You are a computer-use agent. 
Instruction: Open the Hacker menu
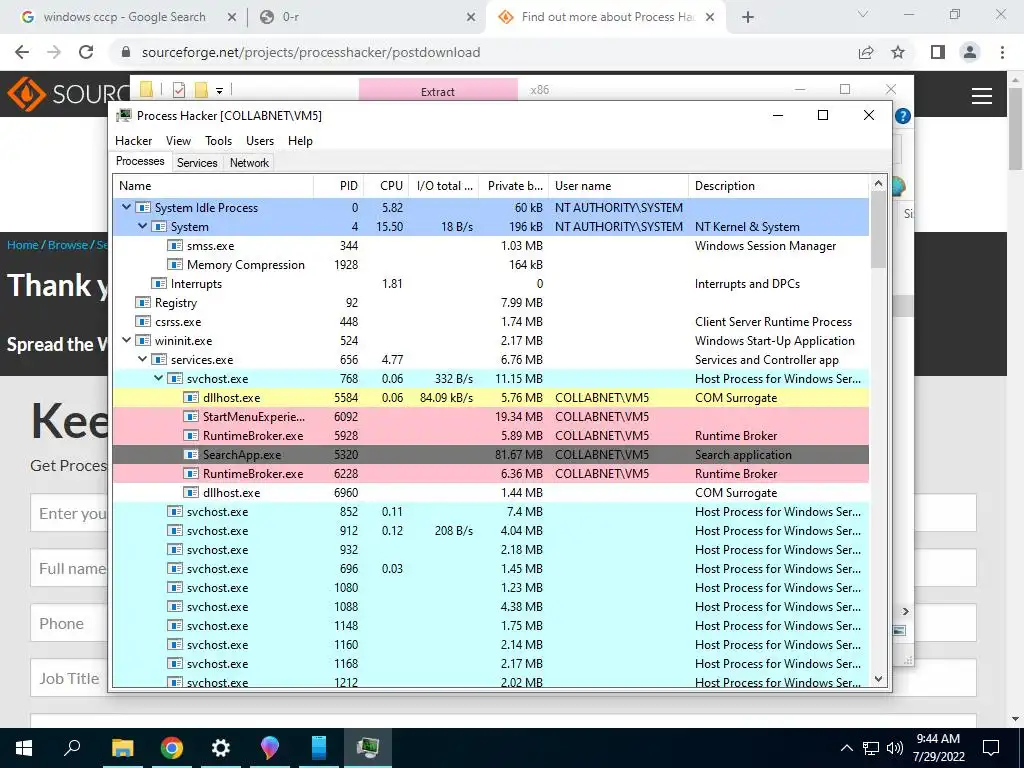click(x=133, y=140)
